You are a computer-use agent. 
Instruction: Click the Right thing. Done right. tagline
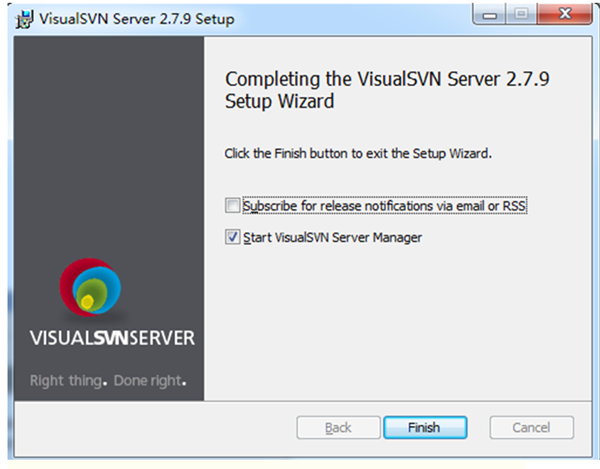click(x=108, y=381)
